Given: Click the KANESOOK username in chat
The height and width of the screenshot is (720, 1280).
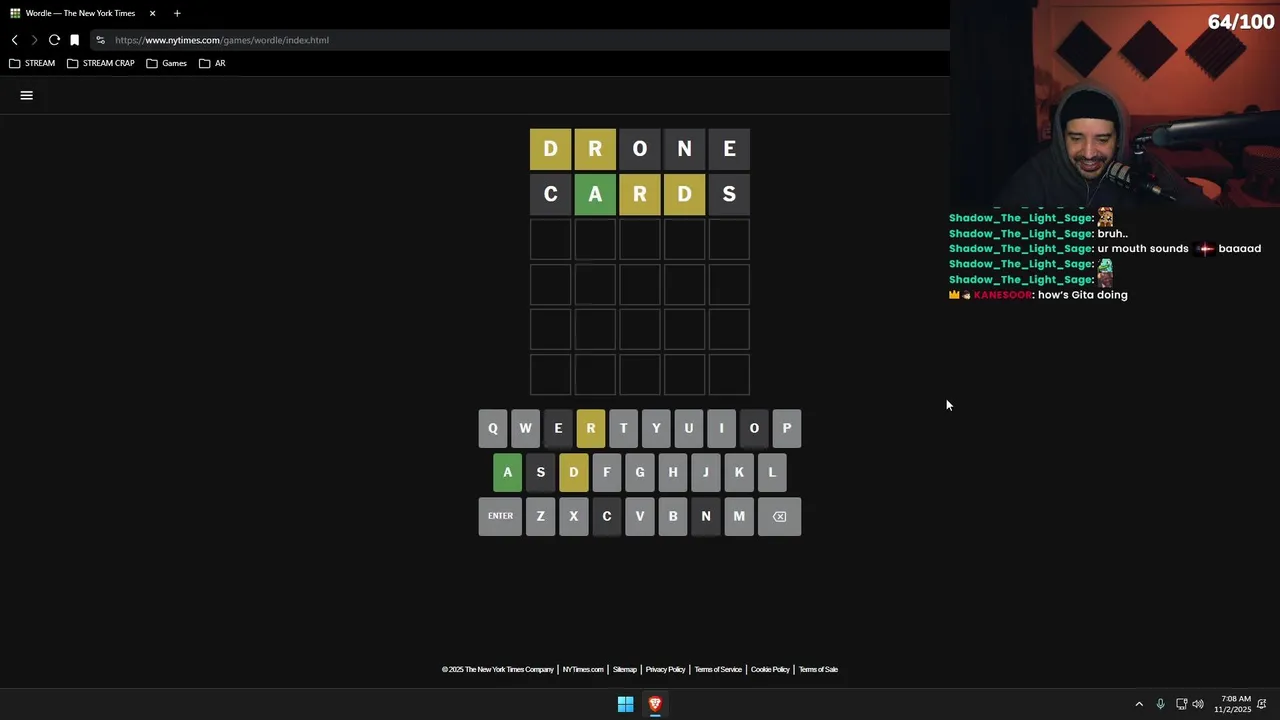Looking at the screenshot, I should click(x=1002, y=295).
